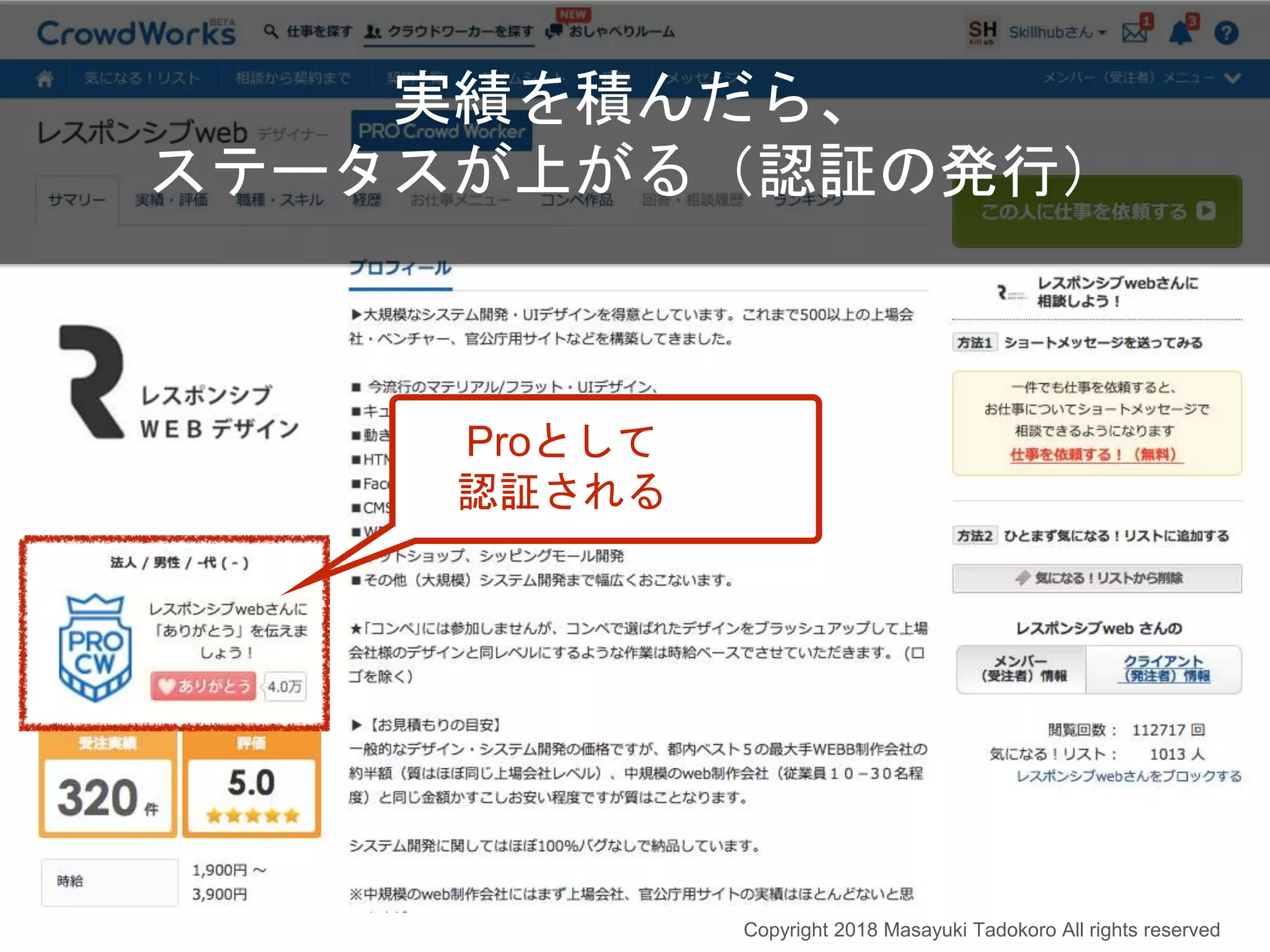Click 方法2 ひとまず気になる！リストに追加する heading
Screen dimensions: 1270x952
pyautogui.click(x=1091, y=535)
